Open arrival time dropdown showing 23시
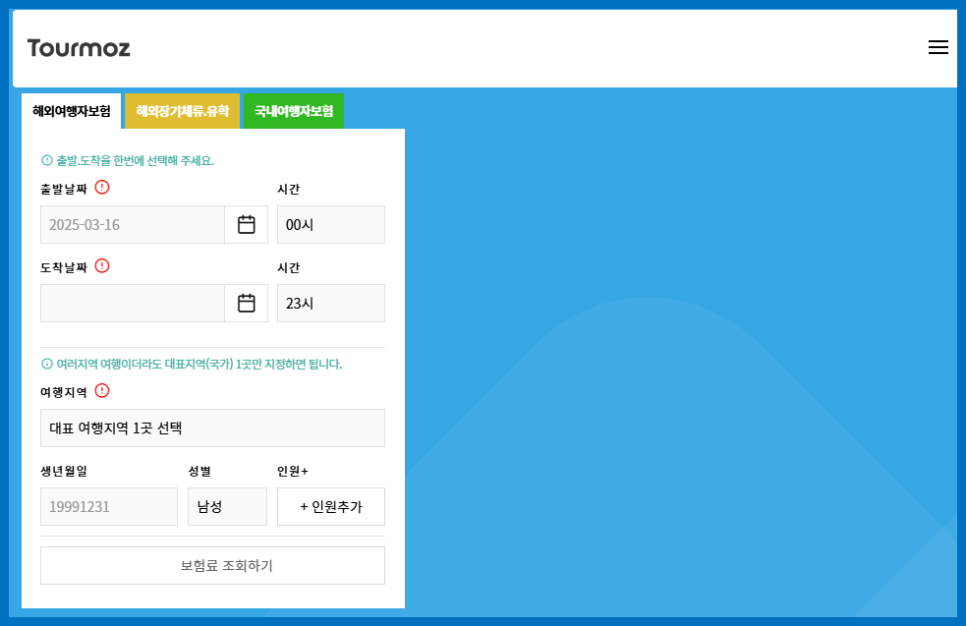 [331, 303]
